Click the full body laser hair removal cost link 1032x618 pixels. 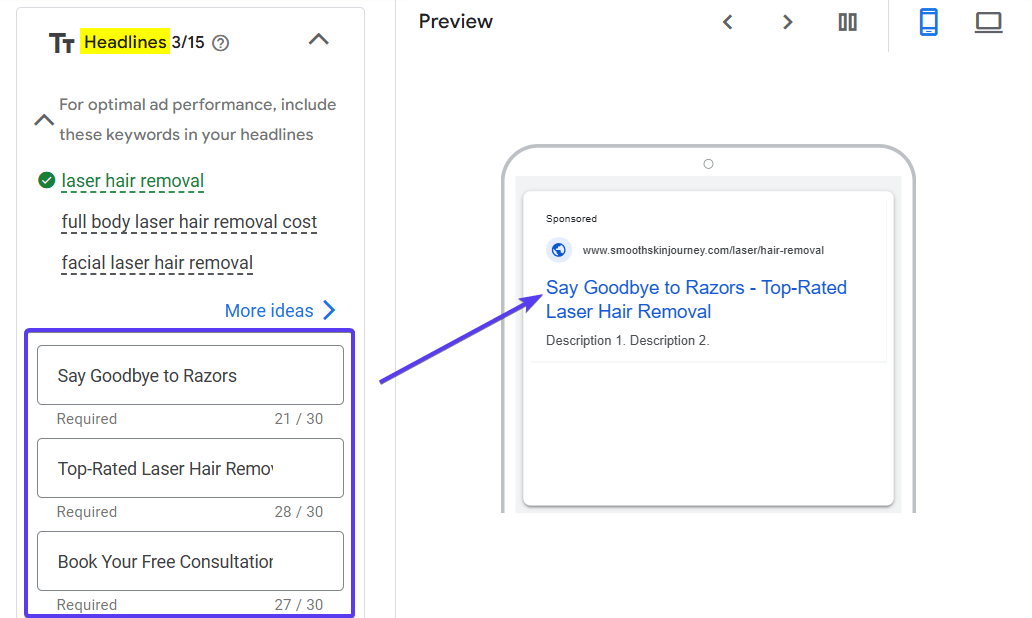pos(189,222)
